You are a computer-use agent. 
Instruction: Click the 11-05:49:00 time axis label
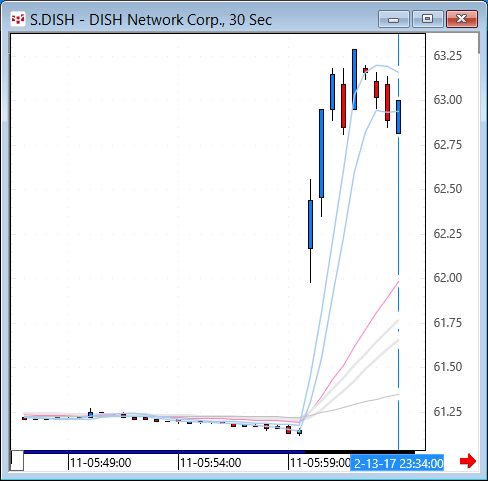point(100,463)
